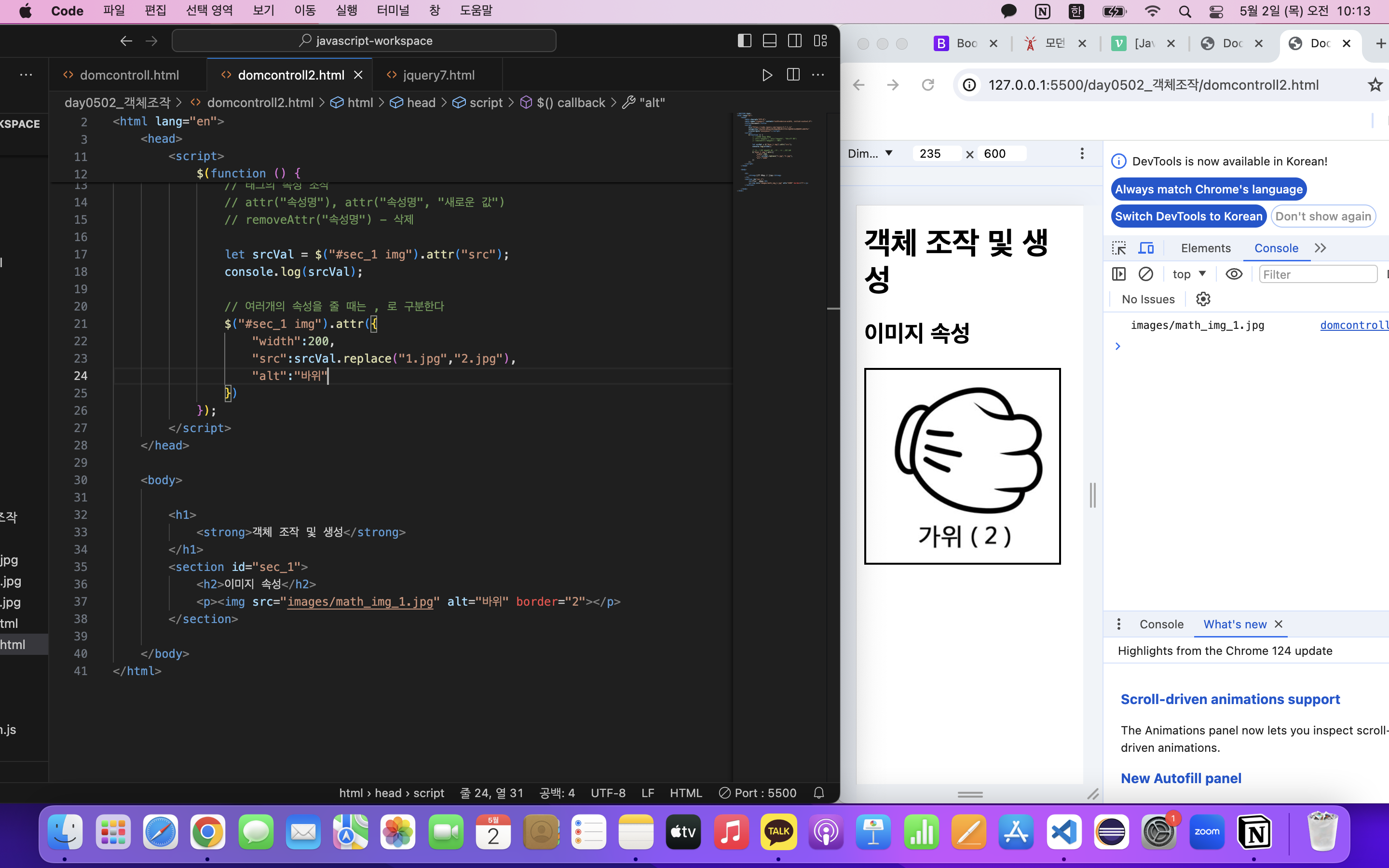Click the inspect element picker icon
This screenshot has width=1389, height=868.
pos(1118,248)
